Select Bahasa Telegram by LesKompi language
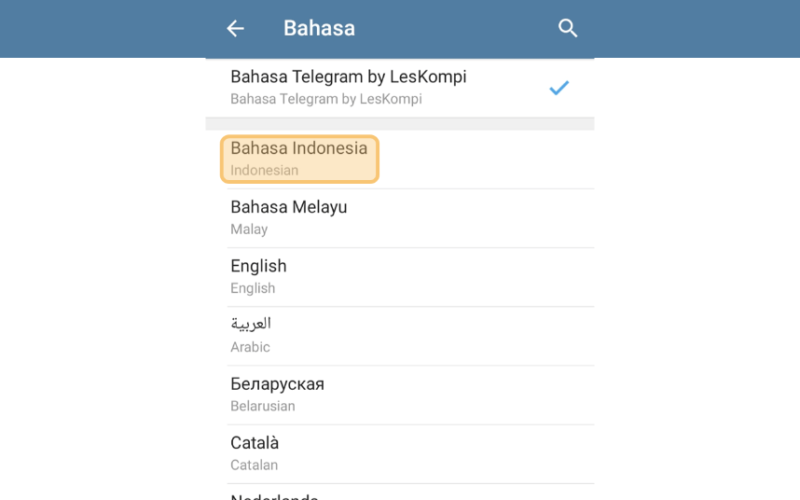This screenshot has width=800, height=500. (400, 87)
